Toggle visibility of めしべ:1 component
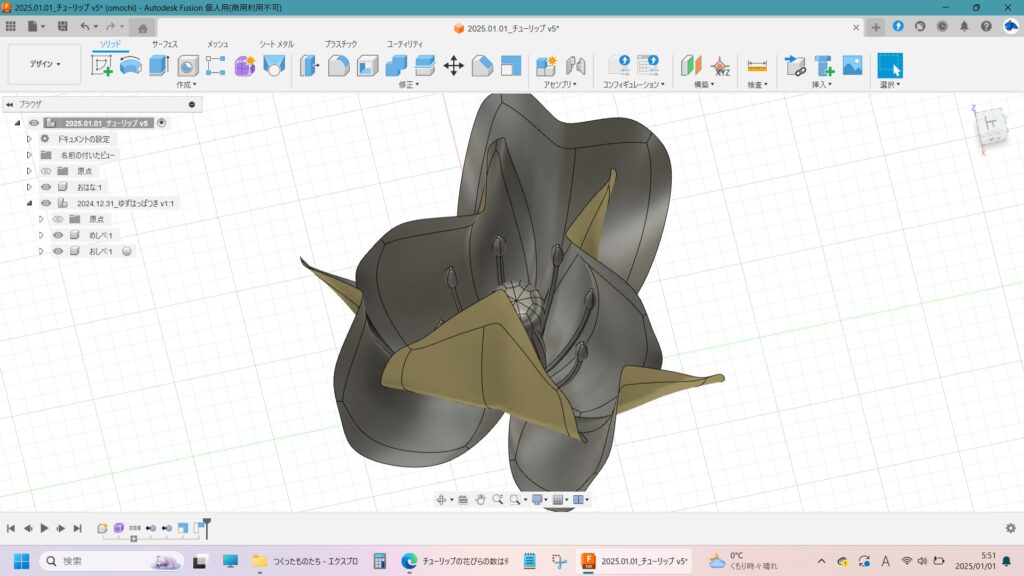 pyautogui.click(x=58, y=235)
